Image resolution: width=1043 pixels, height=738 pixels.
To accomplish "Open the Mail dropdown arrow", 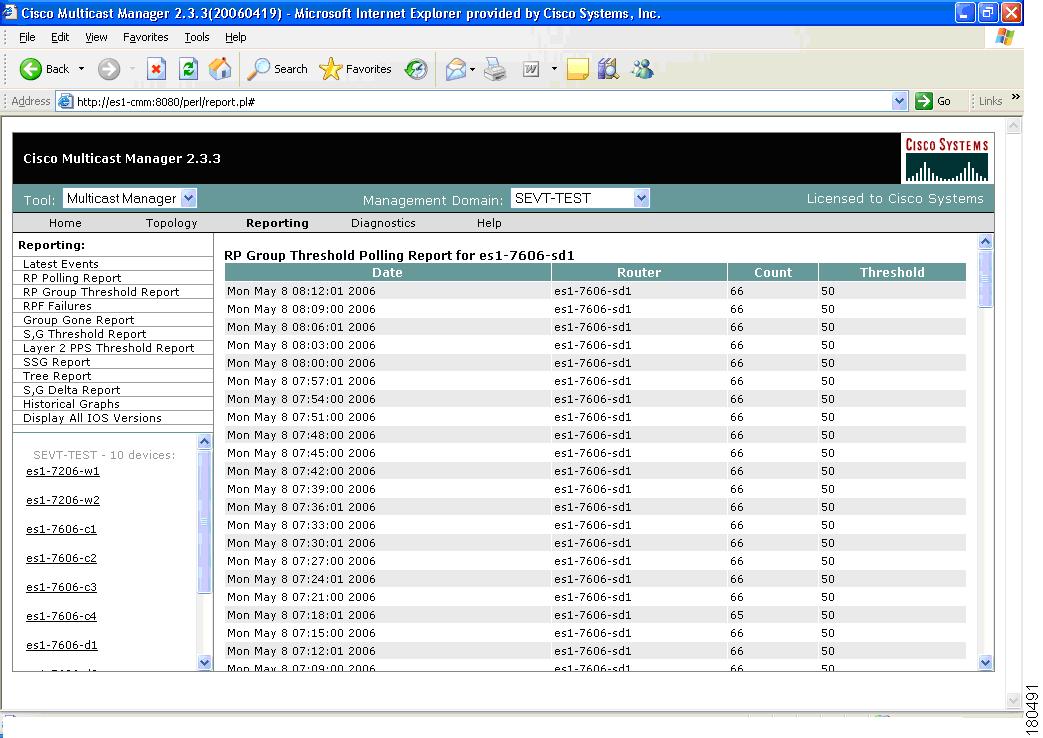I will (x=472, y=69).
